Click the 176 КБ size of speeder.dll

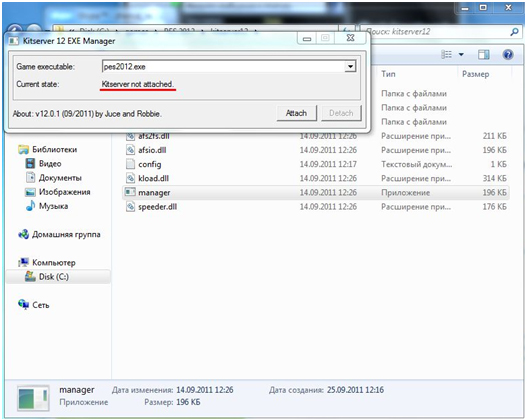[494, 207]
